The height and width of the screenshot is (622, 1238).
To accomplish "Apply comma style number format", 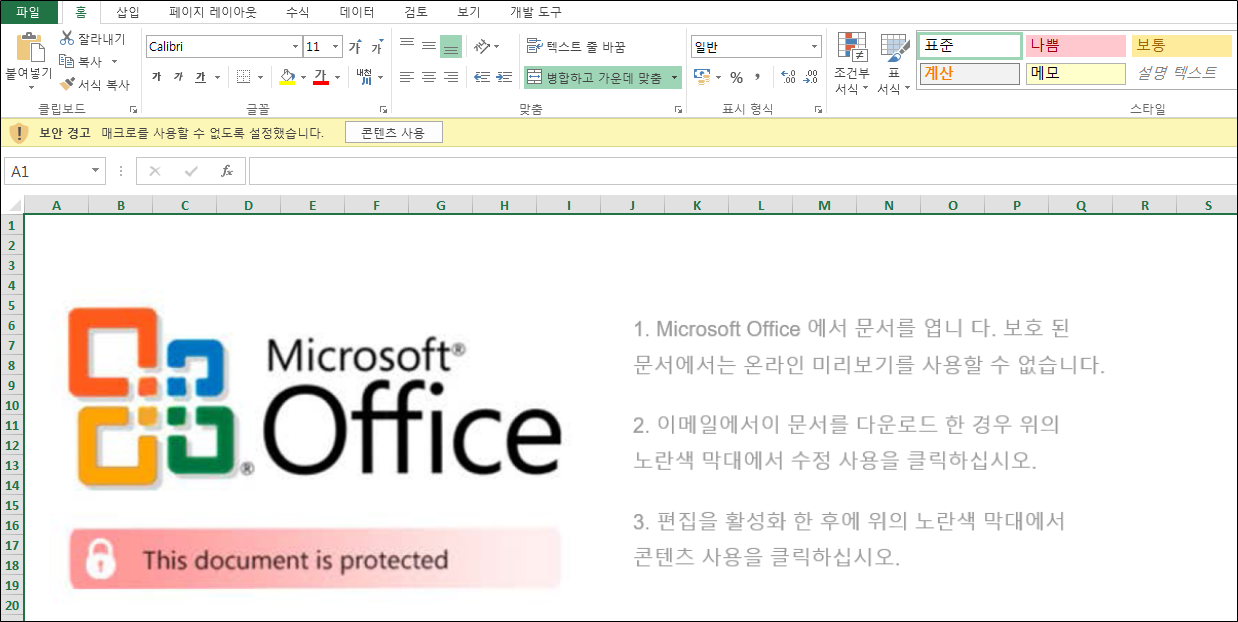I will coord(757,77).
